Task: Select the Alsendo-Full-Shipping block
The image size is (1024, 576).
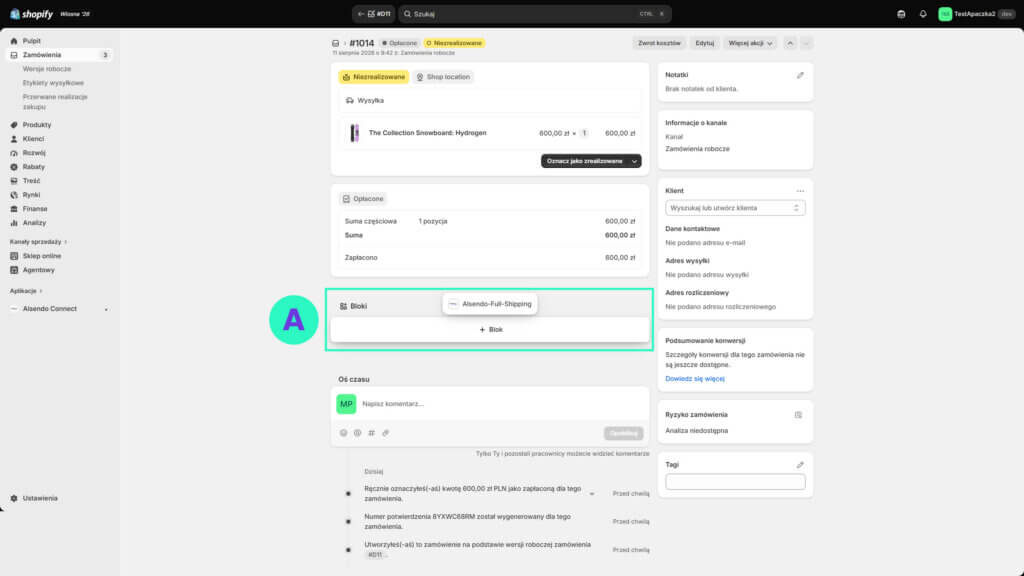Action: tap(490, 304)
